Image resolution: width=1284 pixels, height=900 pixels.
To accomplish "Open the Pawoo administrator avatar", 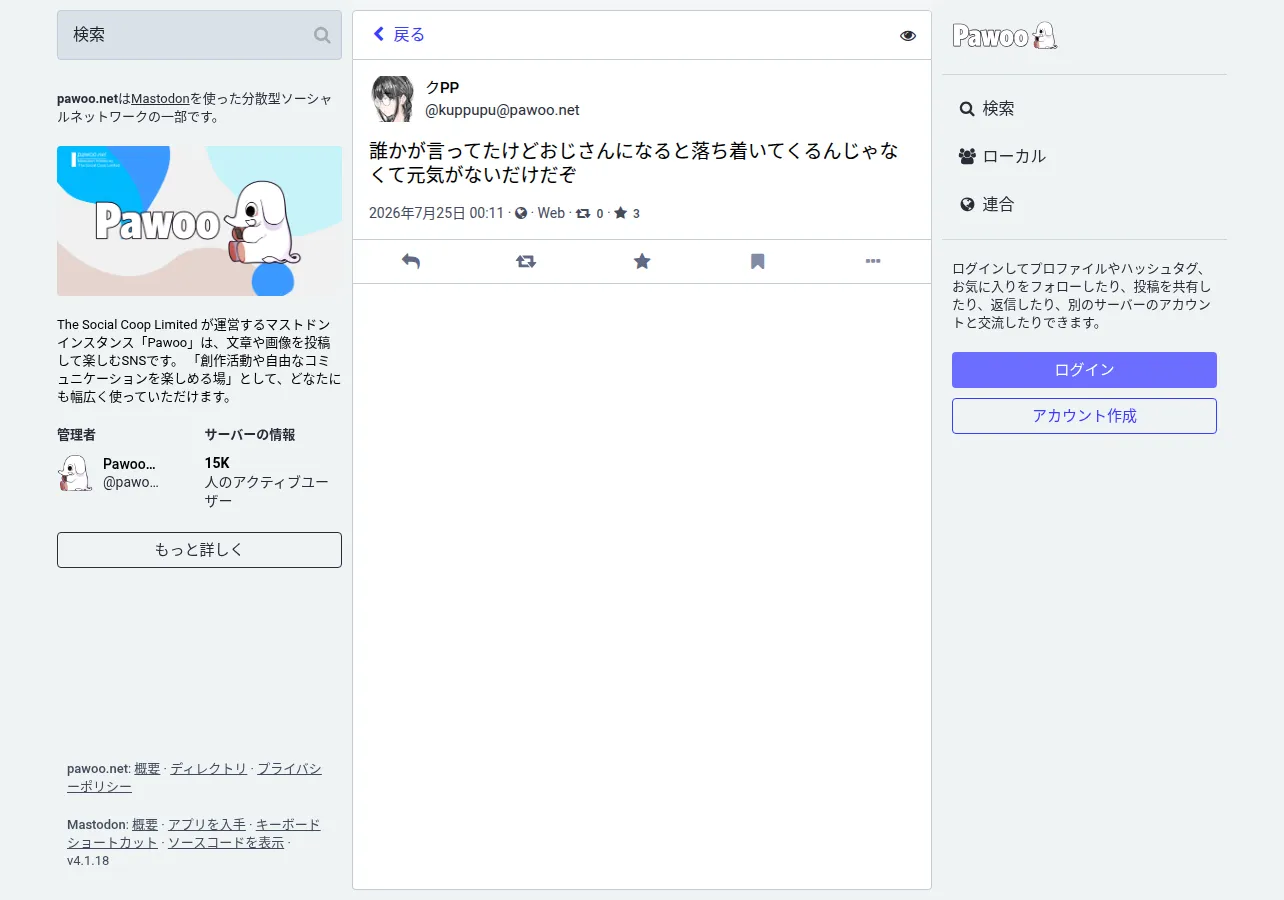I will pos(75,473).
